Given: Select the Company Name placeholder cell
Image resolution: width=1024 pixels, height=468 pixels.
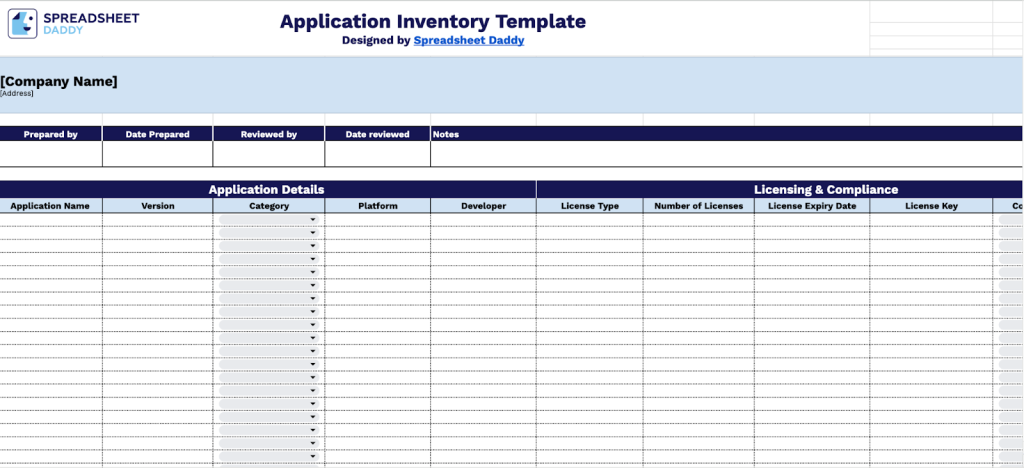Looking at the screenshot, I should 59,81.
